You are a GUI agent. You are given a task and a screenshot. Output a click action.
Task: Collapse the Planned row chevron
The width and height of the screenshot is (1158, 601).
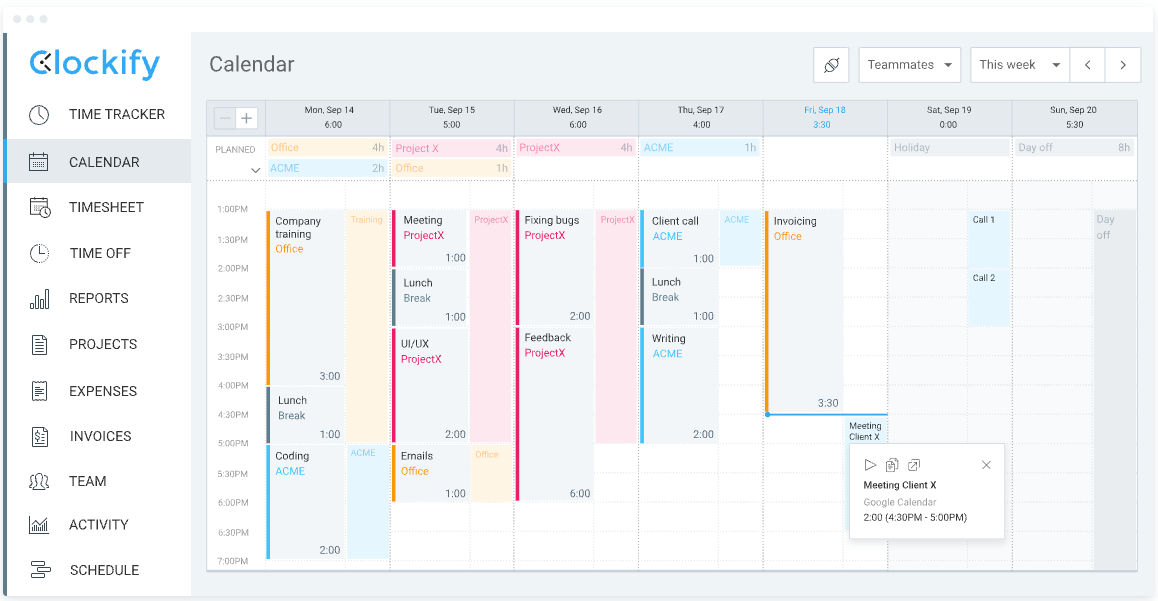click(256, 171)
